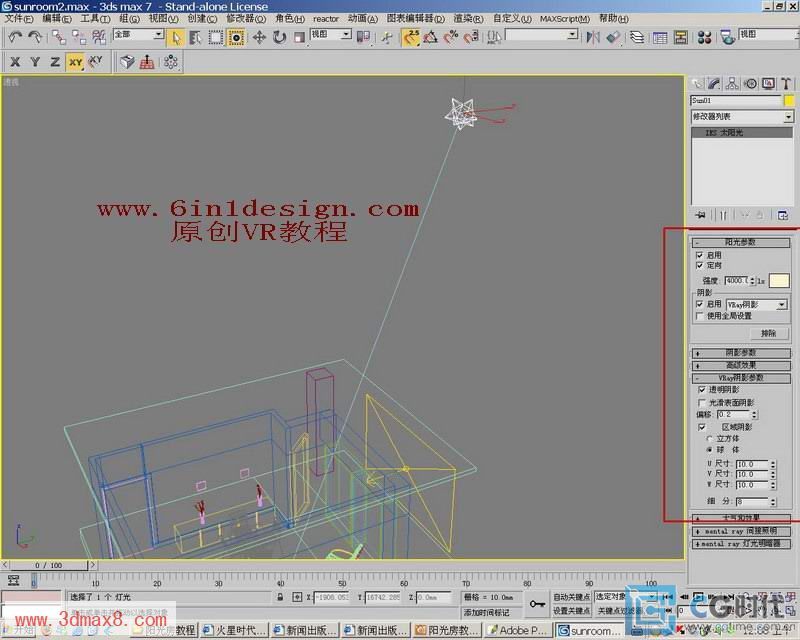Switch to the Motion panel tab
Viewport: 800px width, 640px height.
coord(751,84)
